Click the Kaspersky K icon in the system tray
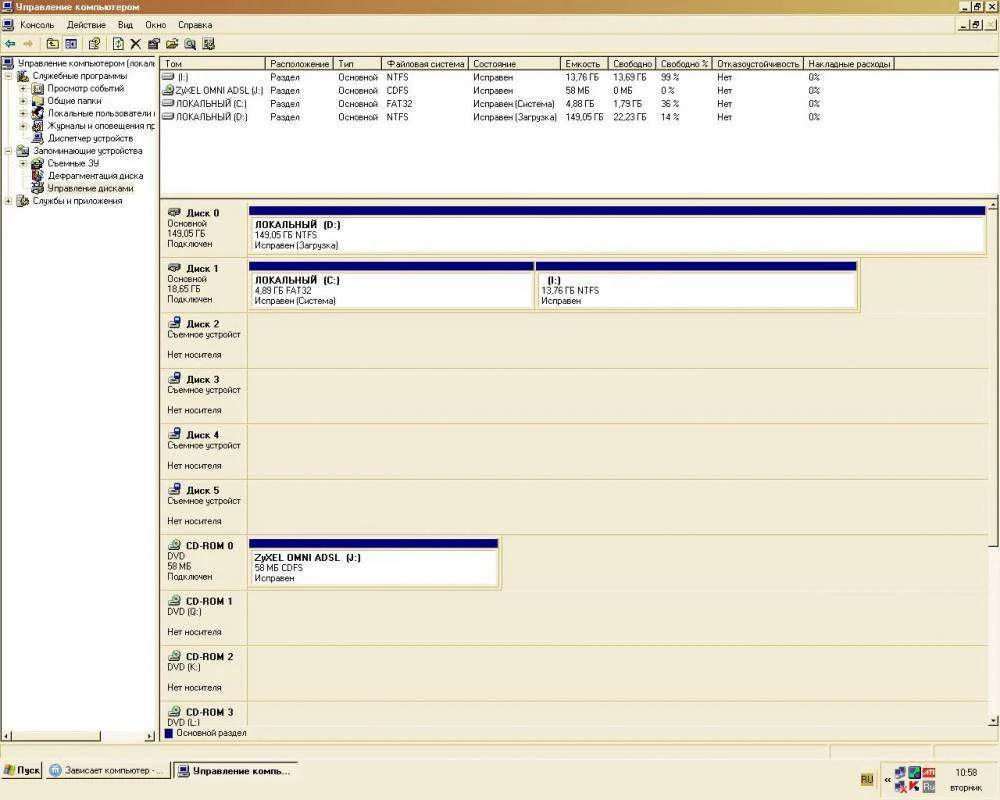This screenshot has width=1000, height=800. (x=914, y=787)
